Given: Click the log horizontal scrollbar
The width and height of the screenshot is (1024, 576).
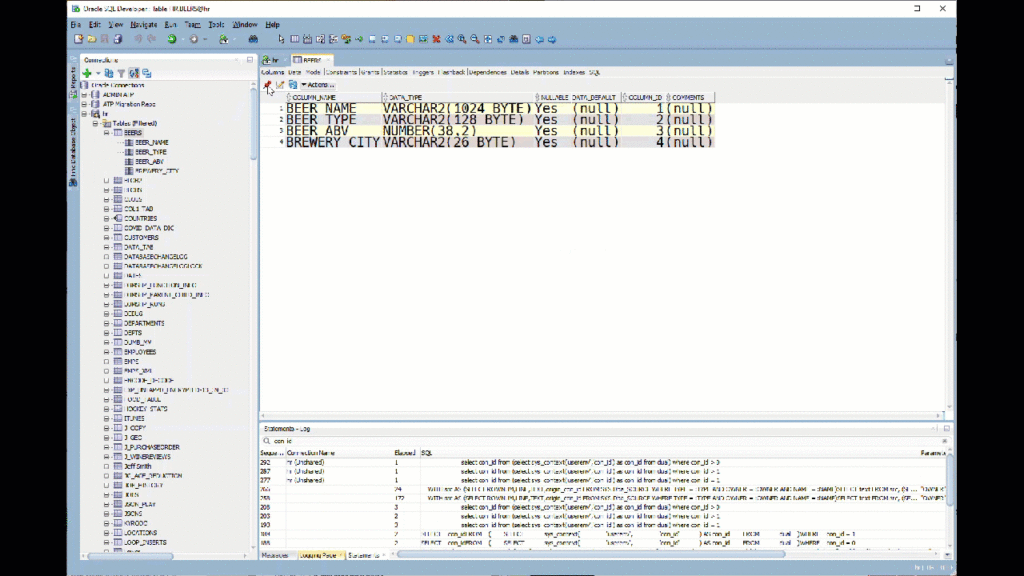Looking at the screenshot, I should pos(591,554).
